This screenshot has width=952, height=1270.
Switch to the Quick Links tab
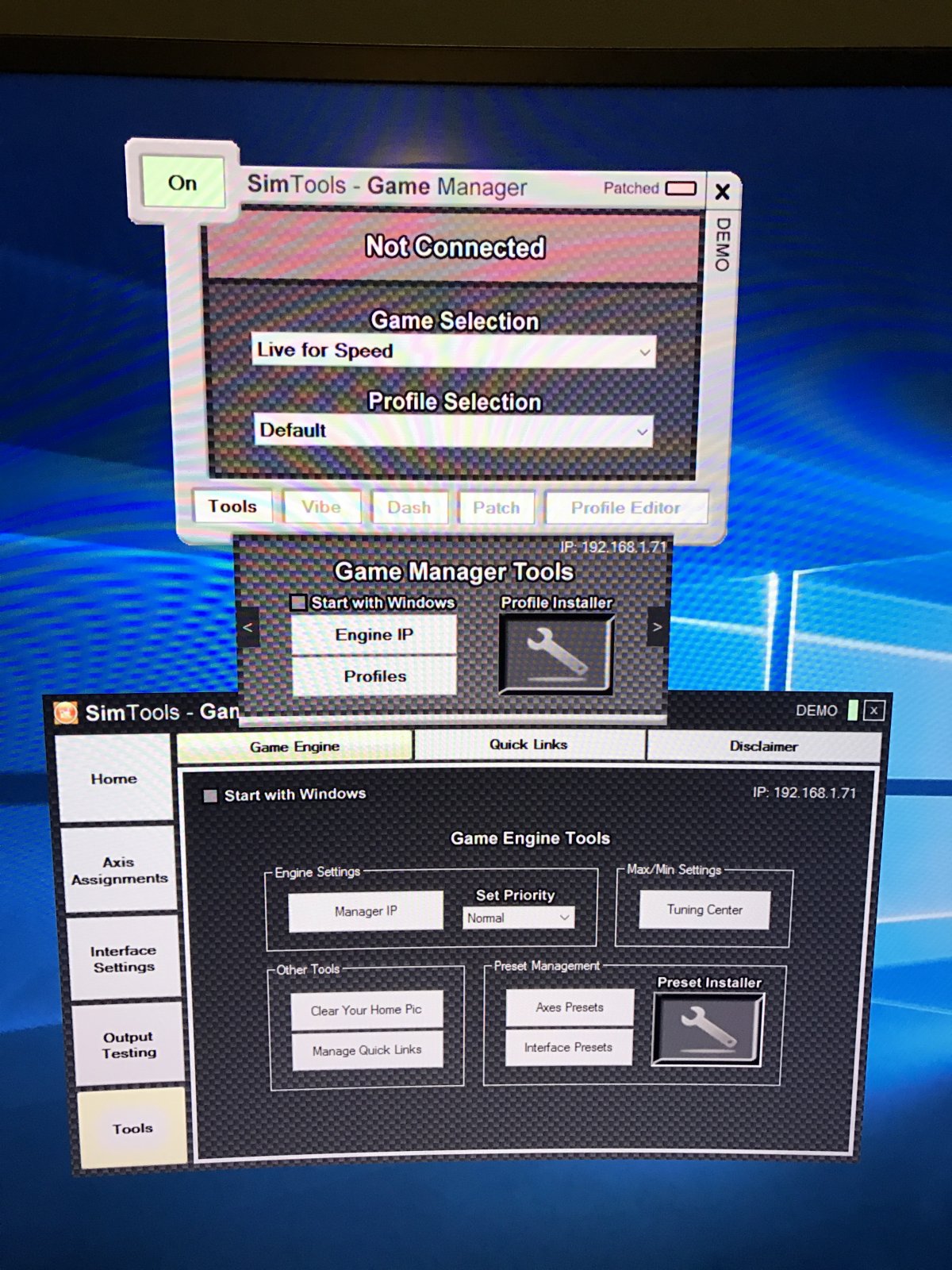528,745
